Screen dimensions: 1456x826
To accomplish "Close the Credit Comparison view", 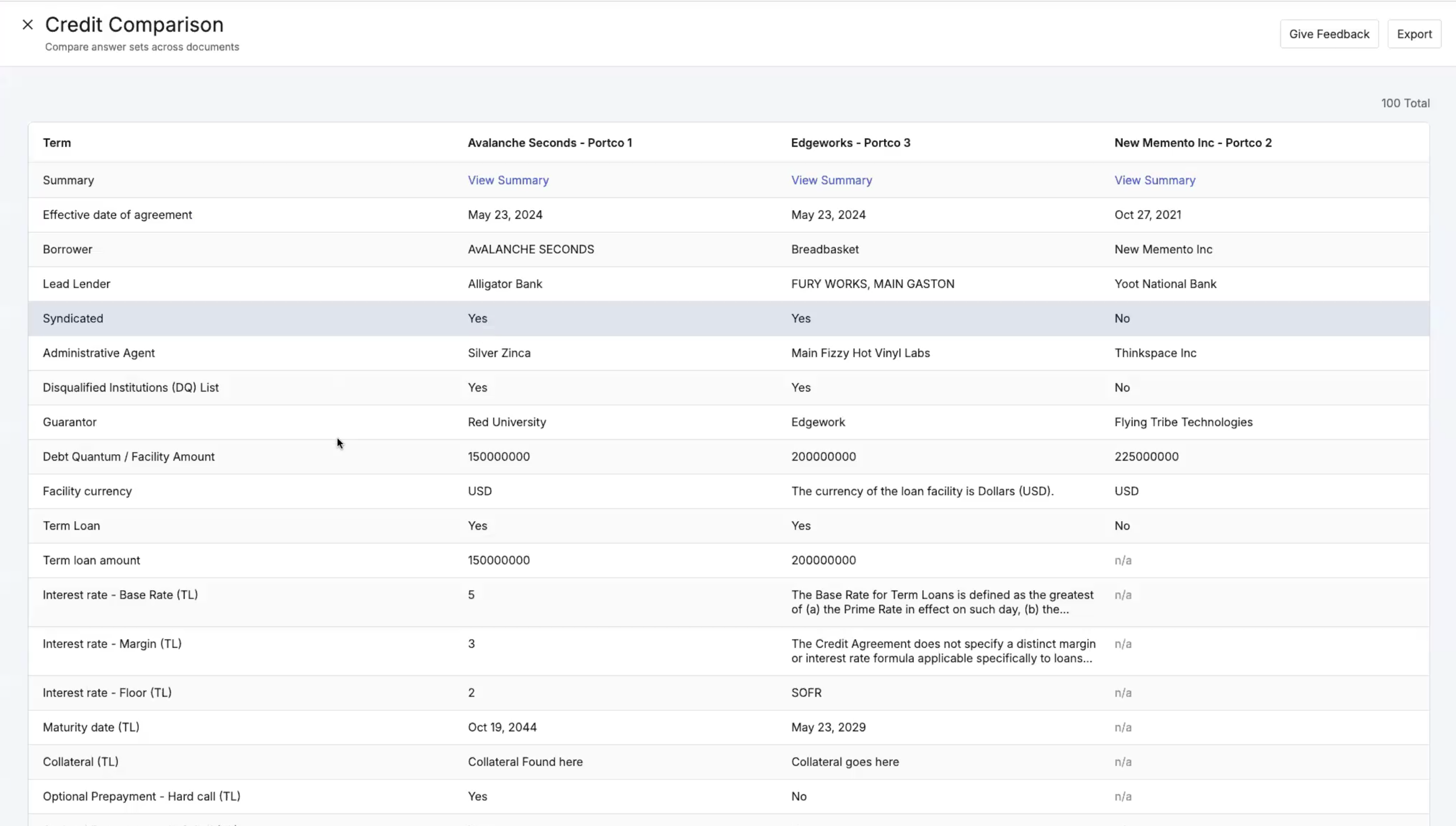I will (27, 25).
